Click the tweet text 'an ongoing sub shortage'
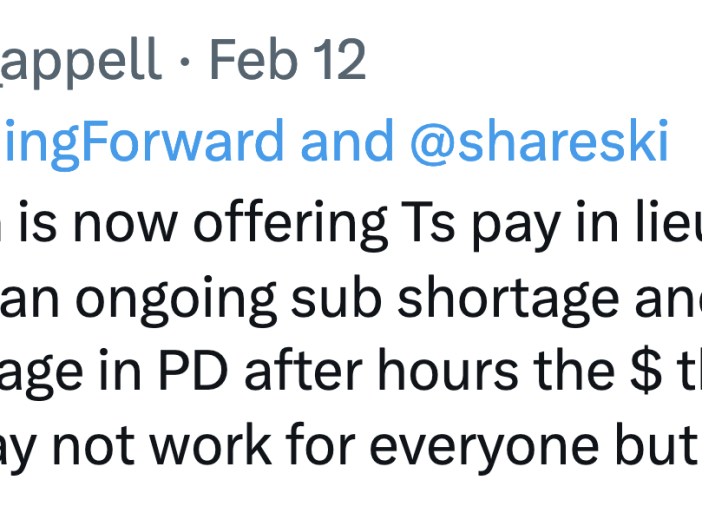The image size is (702, 526). [310, 300]
